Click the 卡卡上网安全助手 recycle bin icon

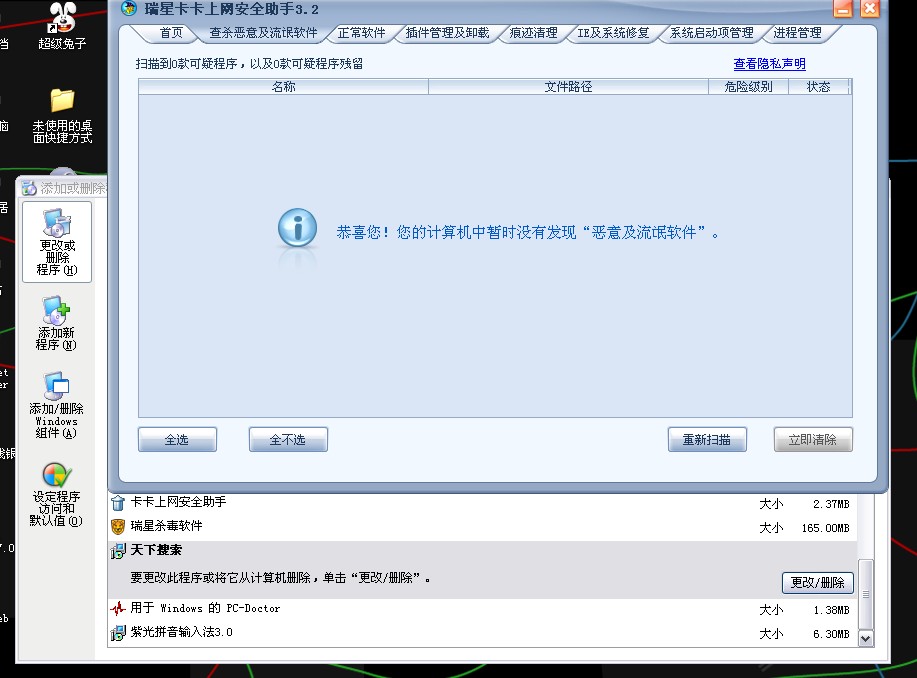point(118,503)
